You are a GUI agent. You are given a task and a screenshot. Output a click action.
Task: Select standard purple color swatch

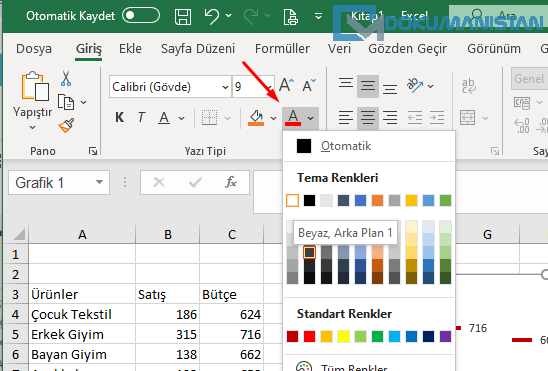click(x=445, y=336)
